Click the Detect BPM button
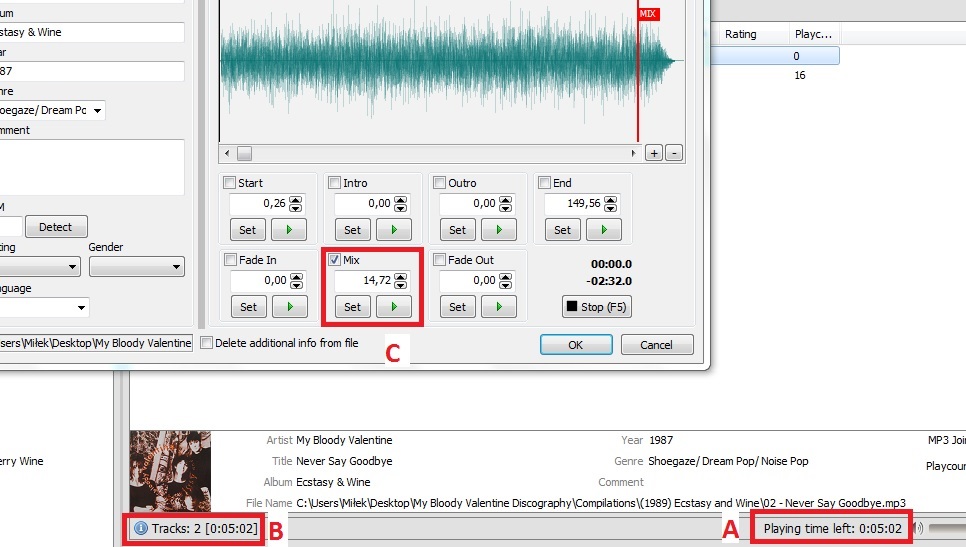This screenshot has width=966, height=547. 56,227
